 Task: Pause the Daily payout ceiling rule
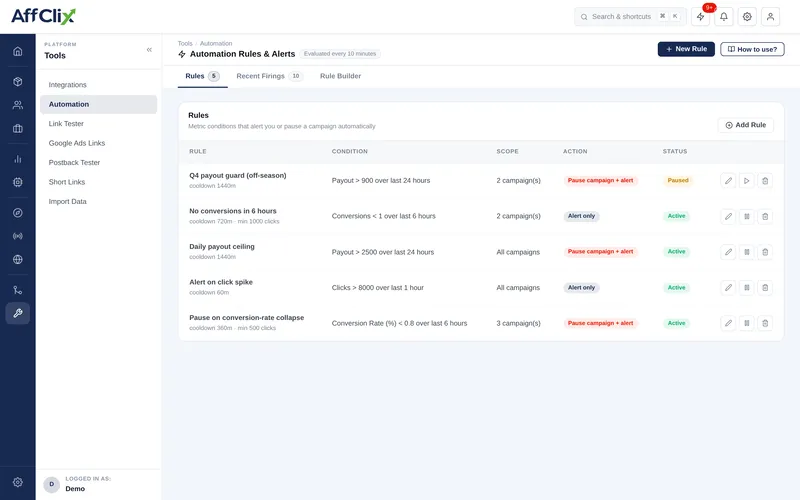(x=746, y=252)
